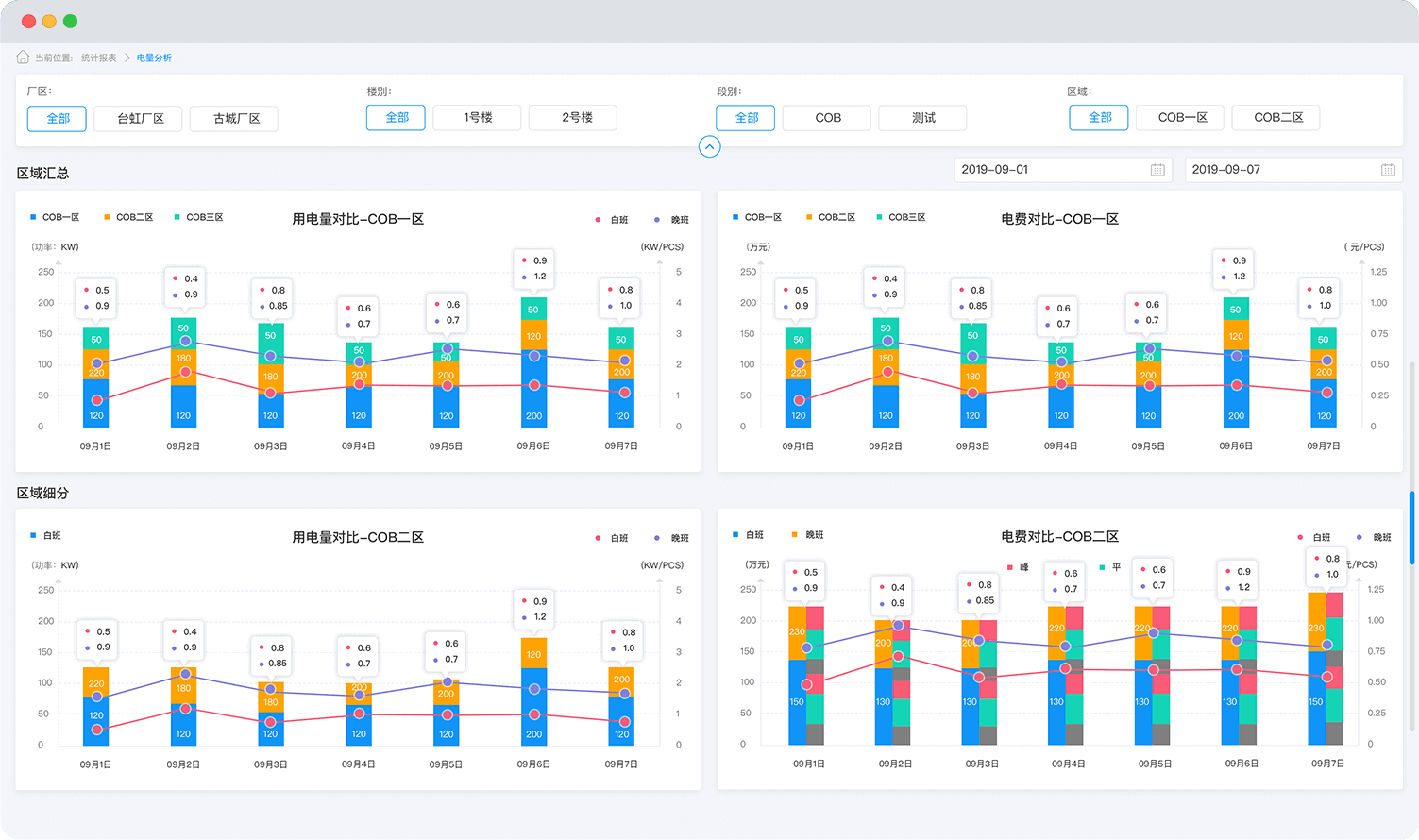Toggle purple 晚班 legend in 用电量对比-COB二区 chart
This screenshot has width=1419, height=840.
[672, 538]
